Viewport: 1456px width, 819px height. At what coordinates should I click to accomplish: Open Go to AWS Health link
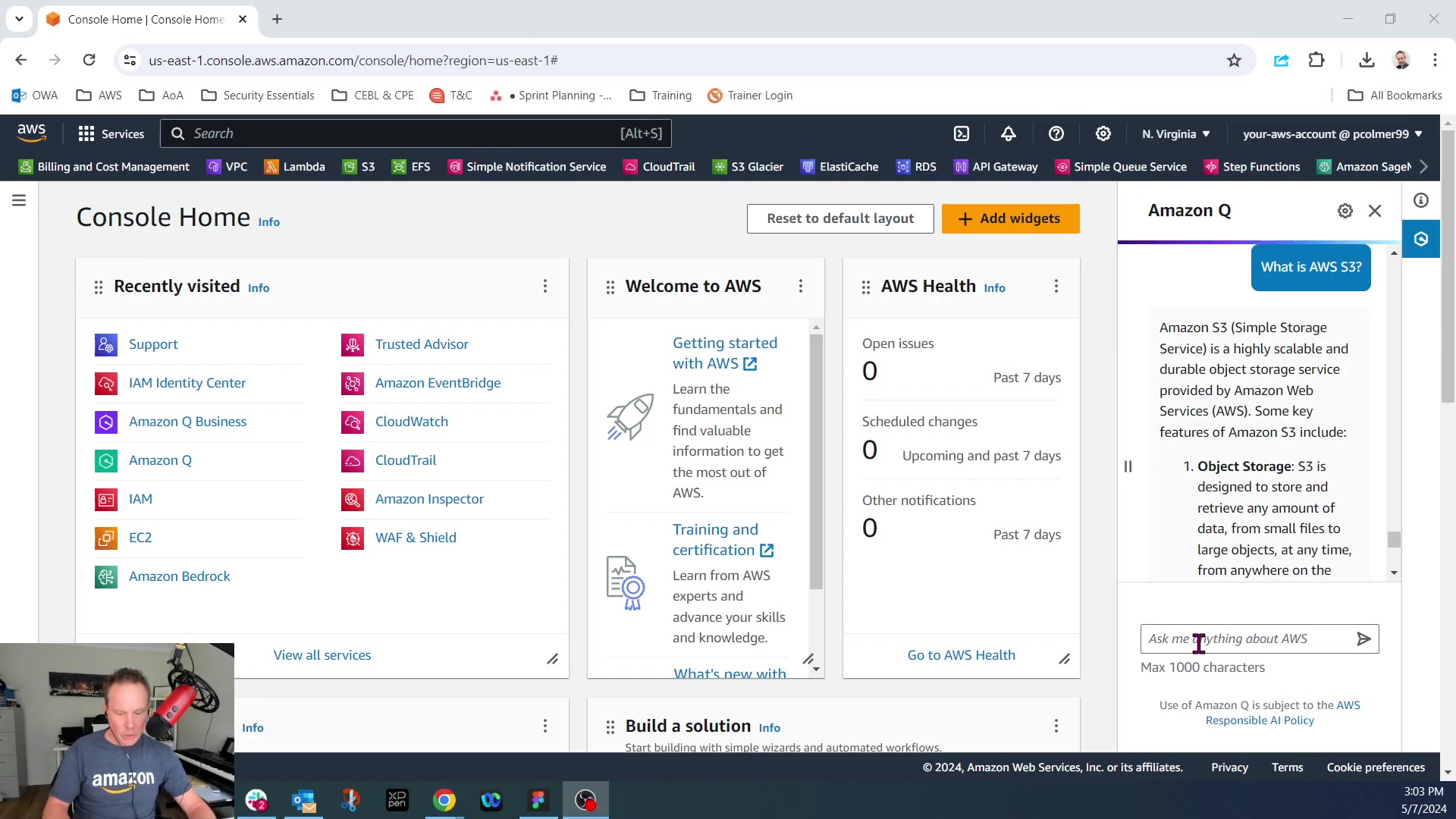click(x=962, y=655)
